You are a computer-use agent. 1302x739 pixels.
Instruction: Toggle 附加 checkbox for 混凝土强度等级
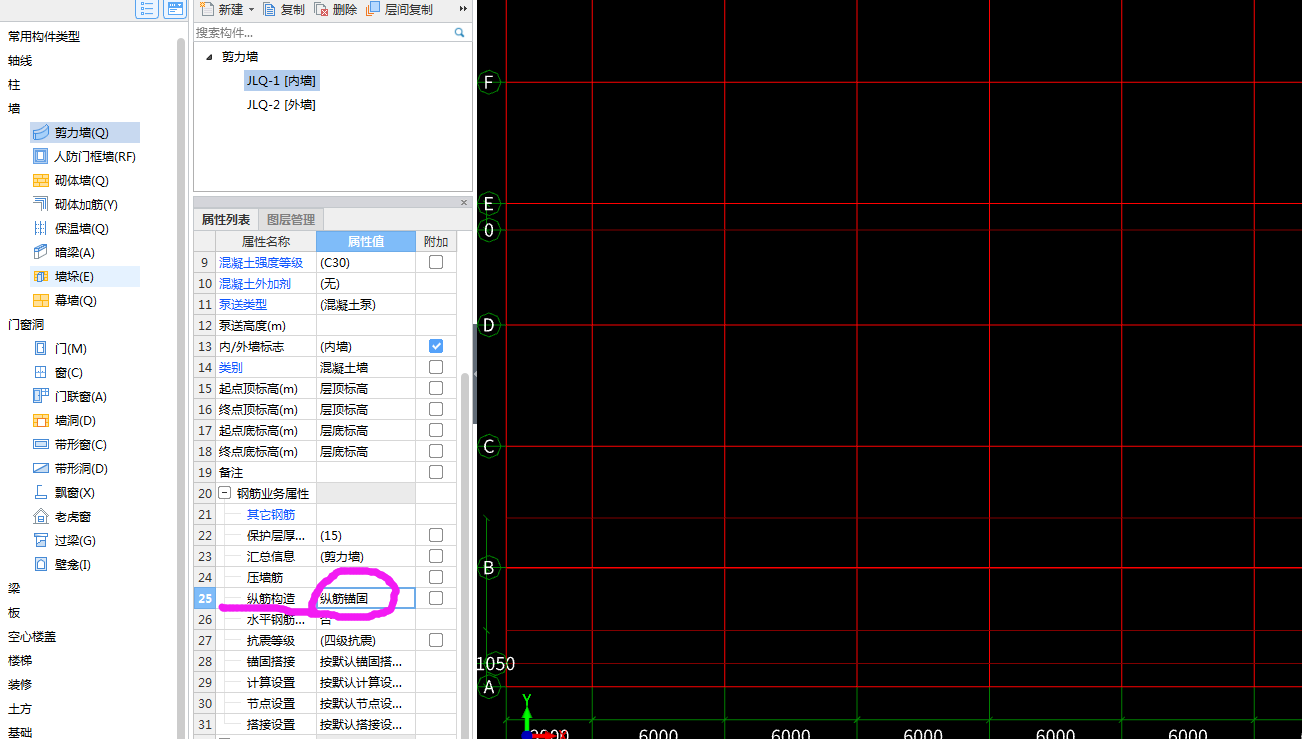pos(436,262)
